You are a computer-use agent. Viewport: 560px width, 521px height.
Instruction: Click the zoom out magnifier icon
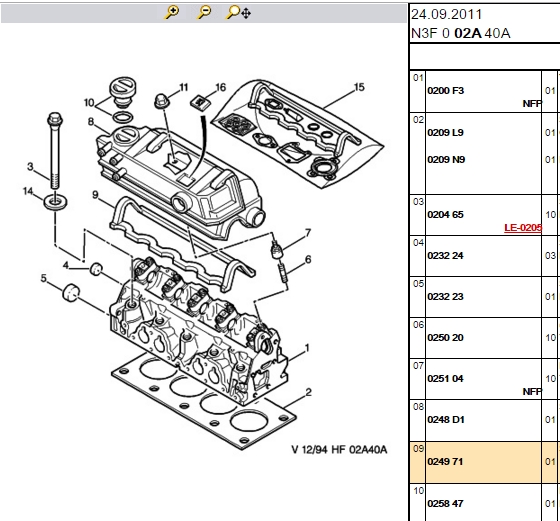pyautogui.click(x=204, y=12)
